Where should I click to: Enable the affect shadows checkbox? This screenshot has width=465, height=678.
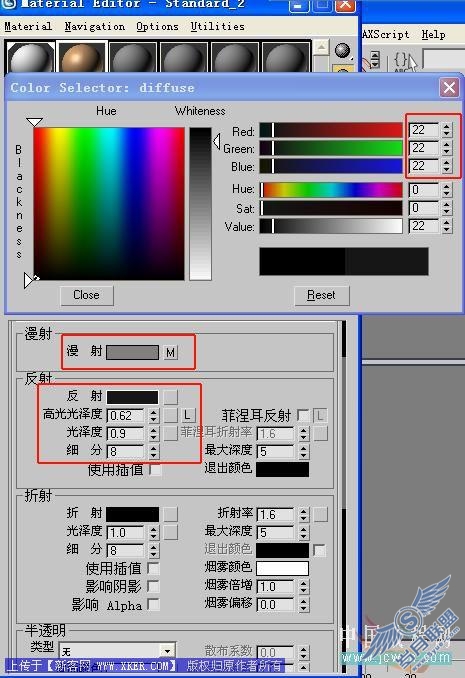(153, 586)
